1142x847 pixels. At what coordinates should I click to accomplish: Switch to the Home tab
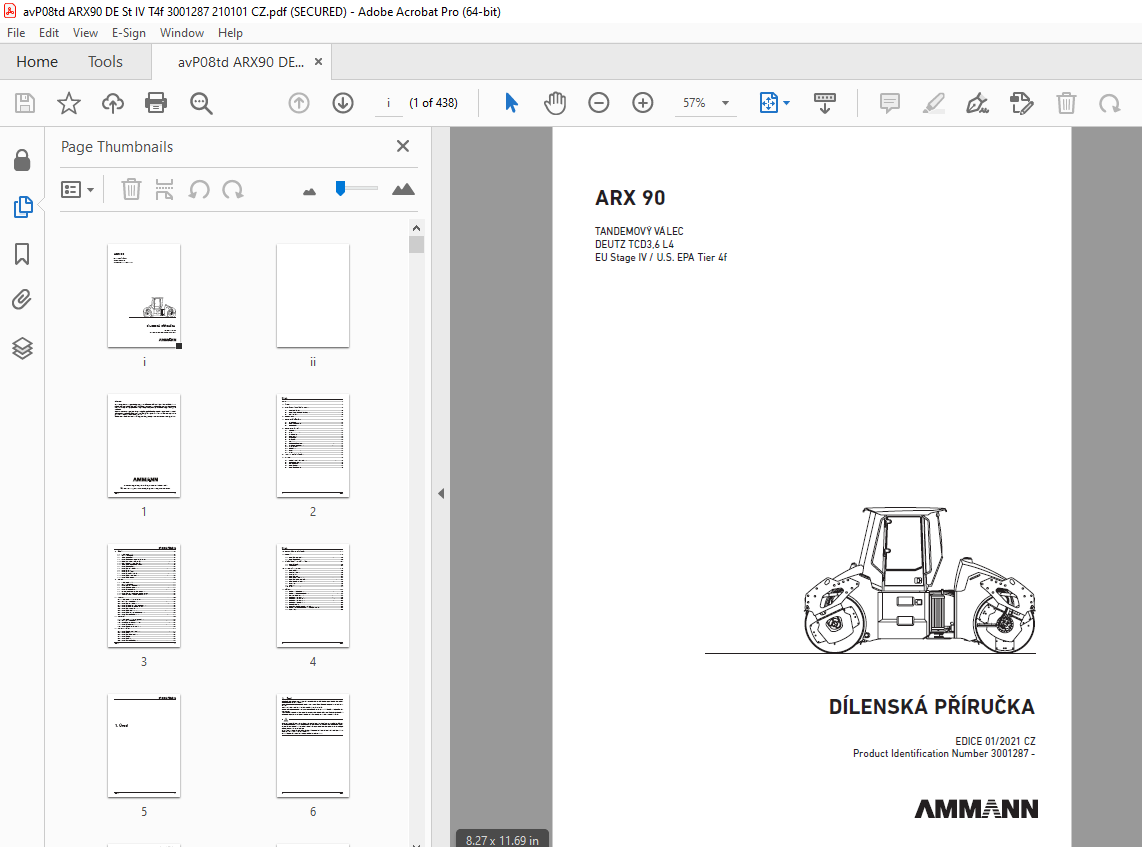(x=37, y=62)
